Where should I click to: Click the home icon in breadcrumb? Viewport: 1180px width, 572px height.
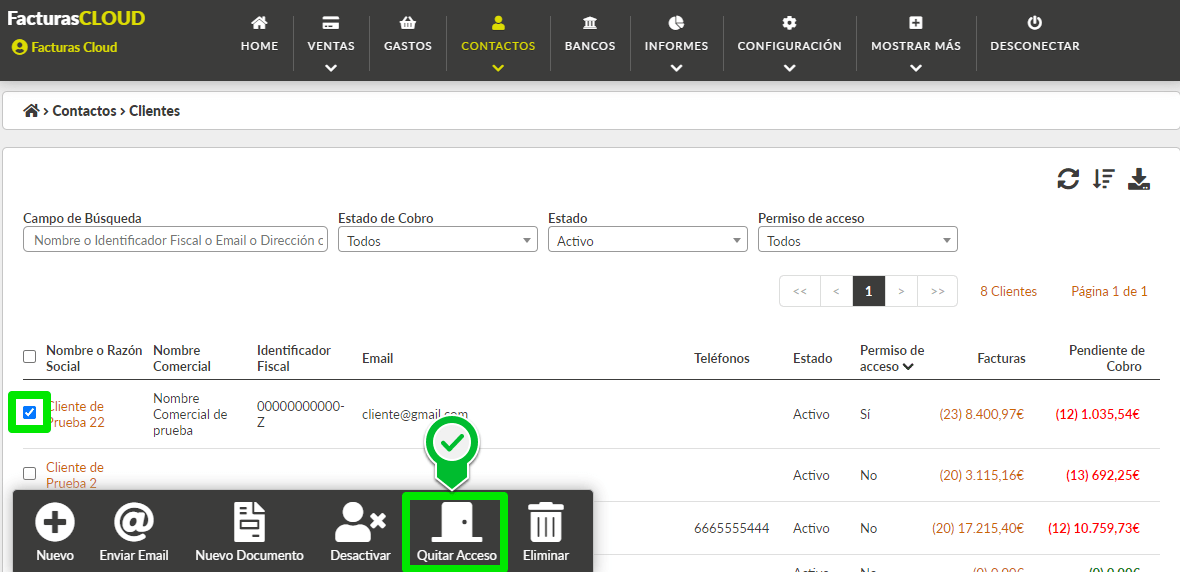(x=31, y=111)
